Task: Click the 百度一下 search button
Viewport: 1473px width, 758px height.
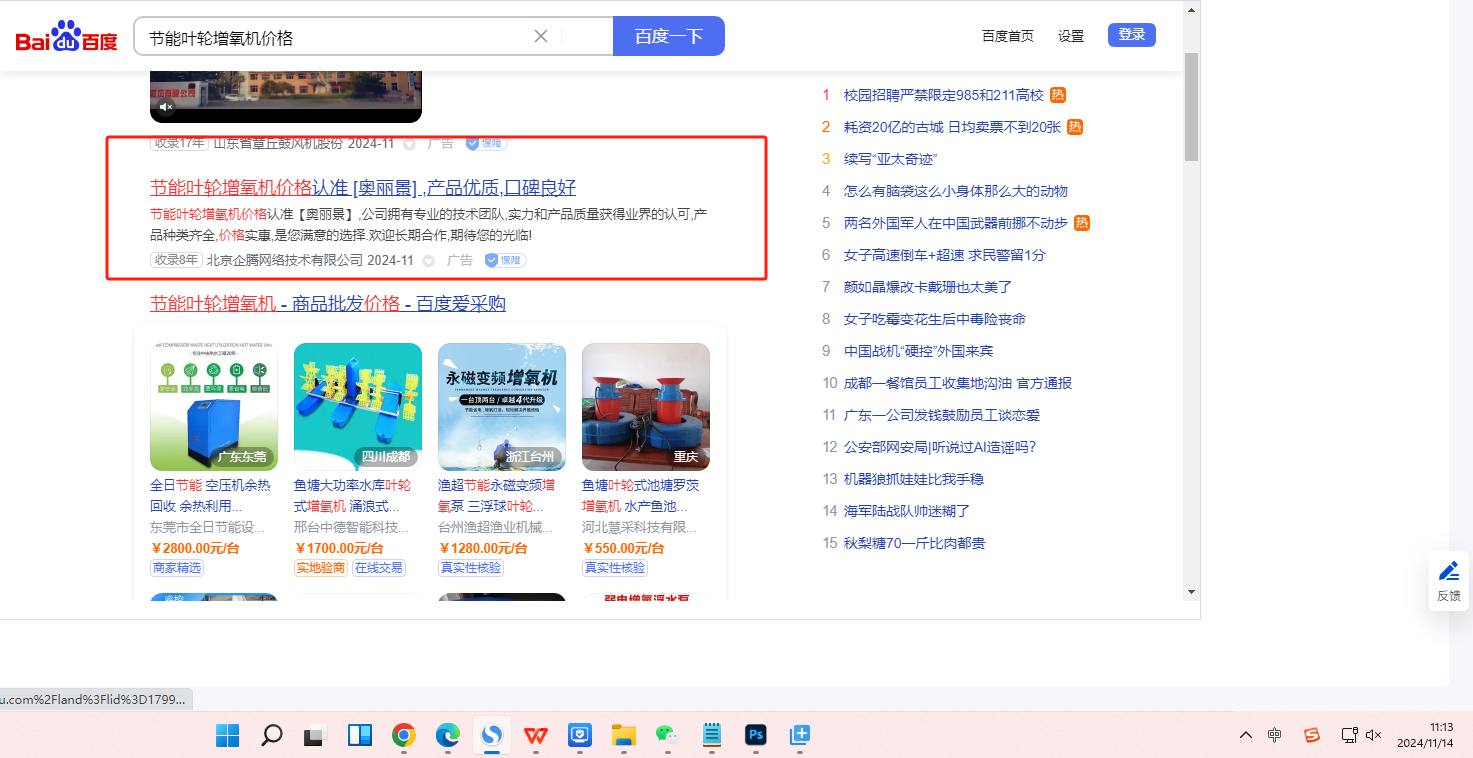Action: [x=669, y=36]
